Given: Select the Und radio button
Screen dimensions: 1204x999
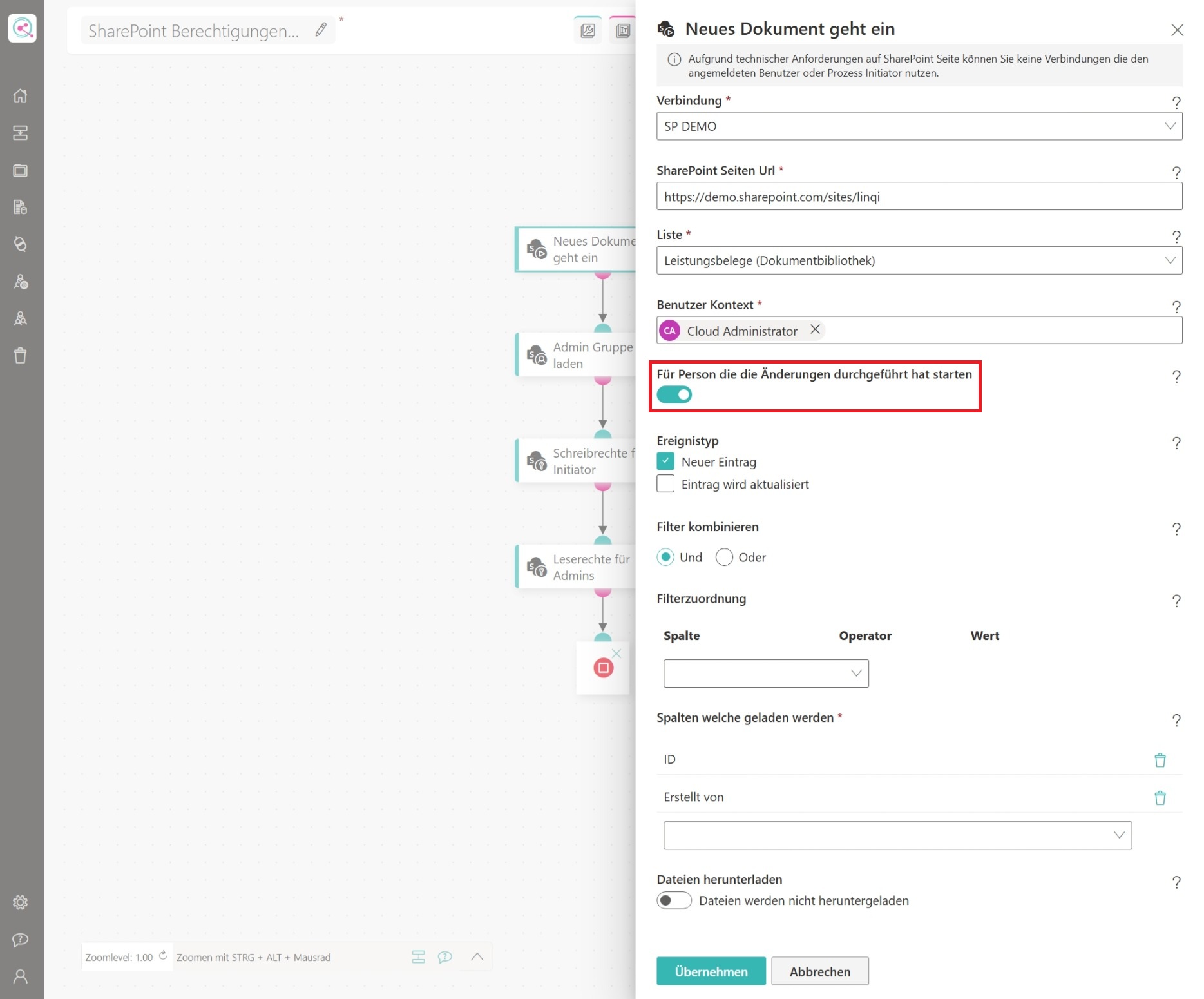Looking at the screenshot, I should tap(665, 557).
